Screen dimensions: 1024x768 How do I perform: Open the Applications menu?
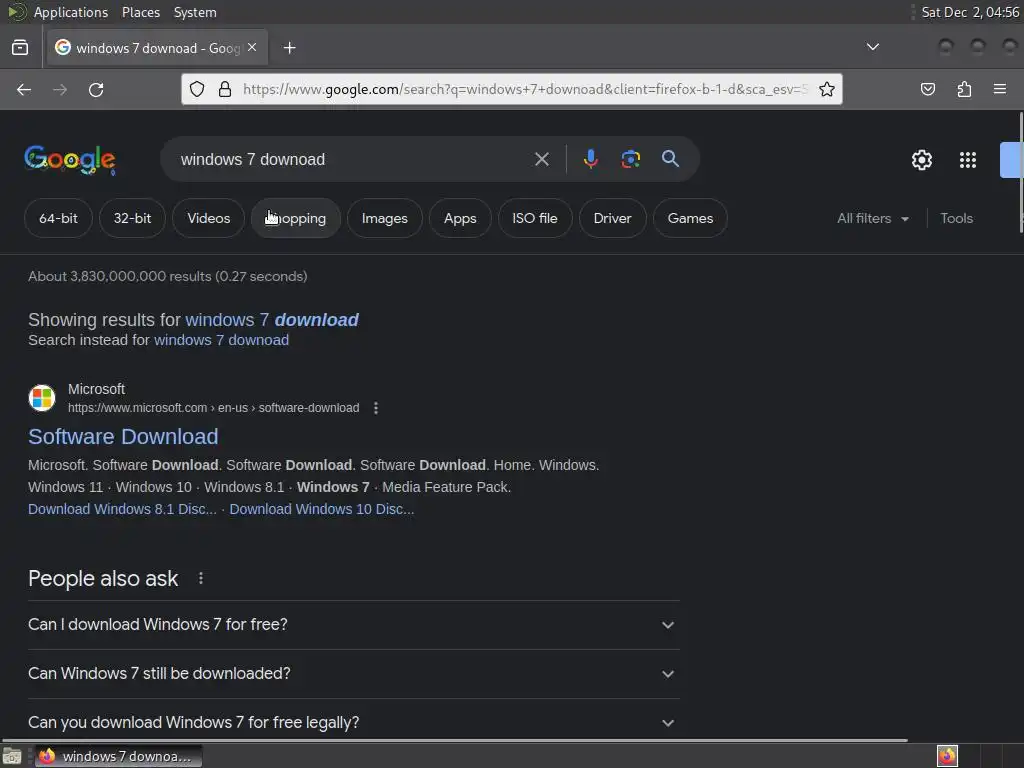(71, 12)
